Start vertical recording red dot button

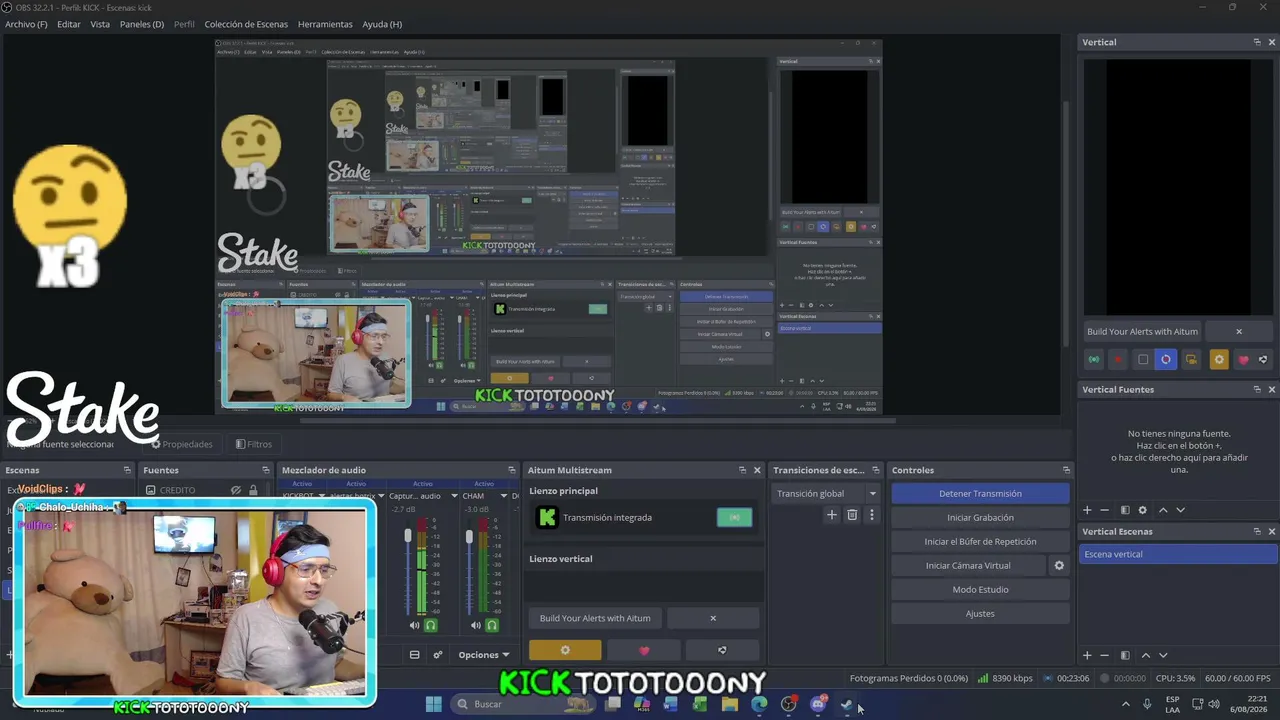pyautogui.click(x=1118, y=359)
